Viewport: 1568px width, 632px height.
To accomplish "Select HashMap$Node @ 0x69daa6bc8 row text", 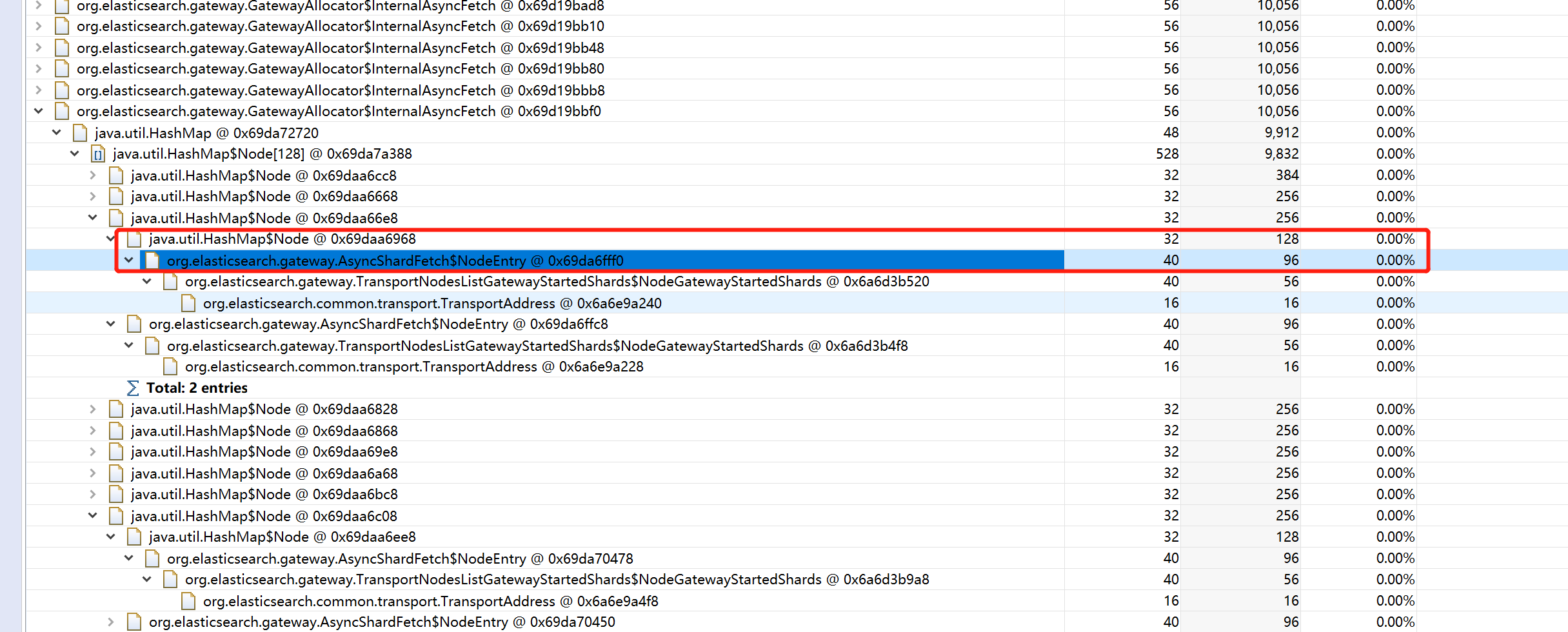I will click(264, 495).
